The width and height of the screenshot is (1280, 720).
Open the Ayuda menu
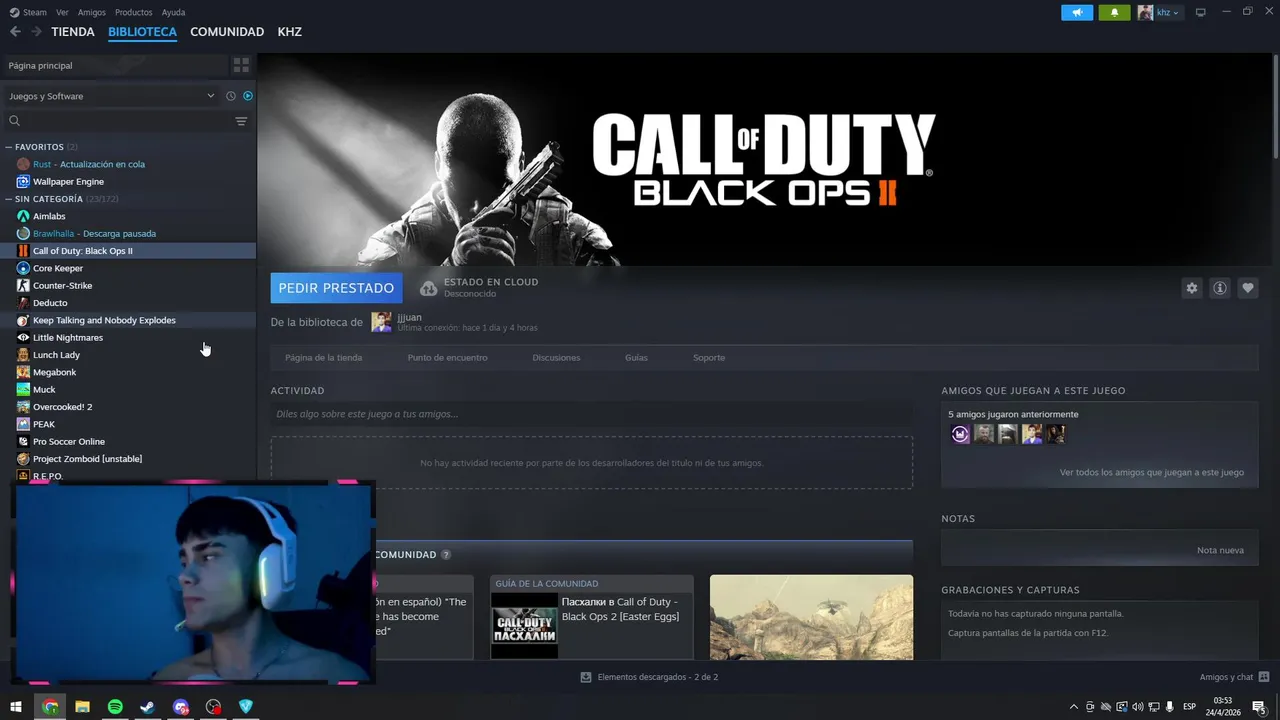(x=173, y=12)
